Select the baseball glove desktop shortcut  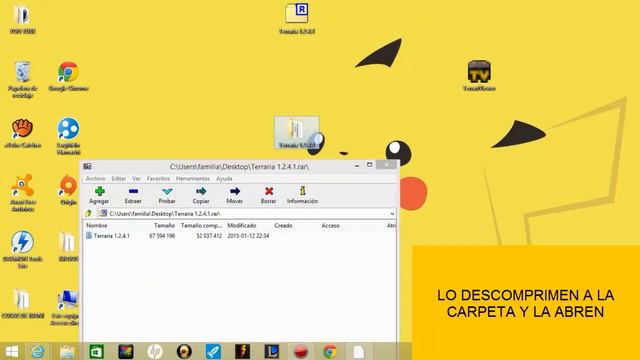22,133
